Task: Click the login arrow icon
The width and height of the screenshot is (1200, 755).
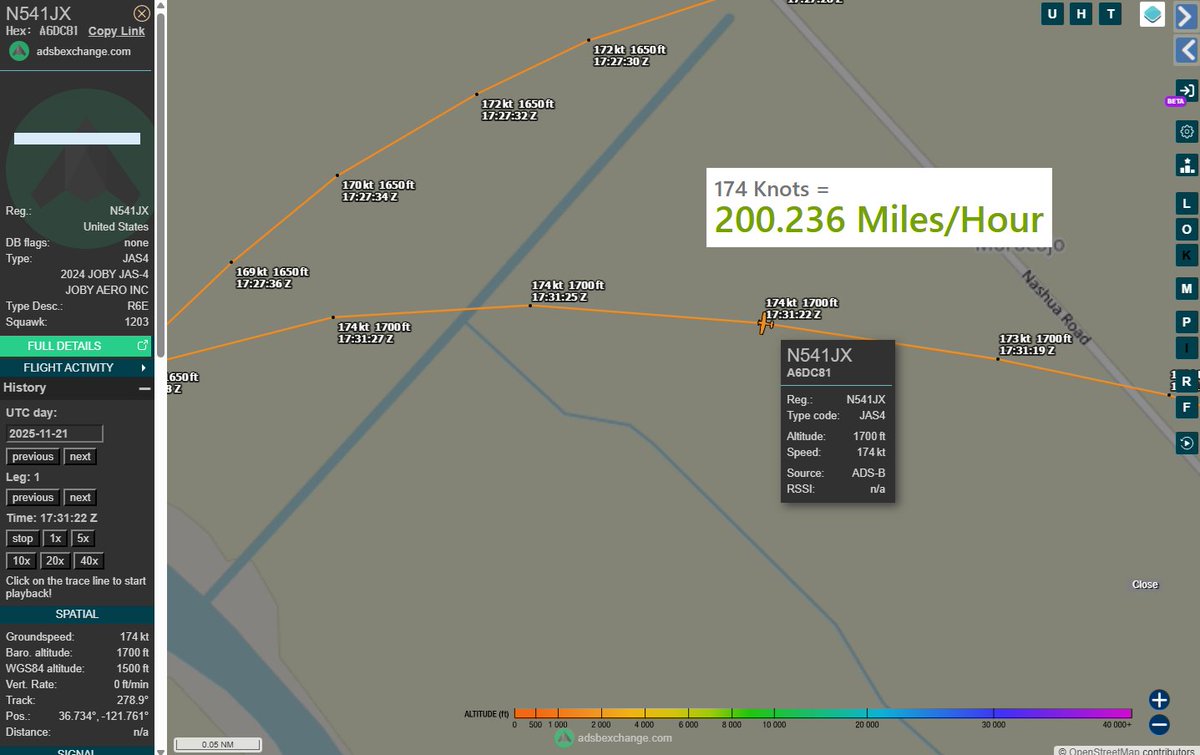Action: coord(1186,91)
